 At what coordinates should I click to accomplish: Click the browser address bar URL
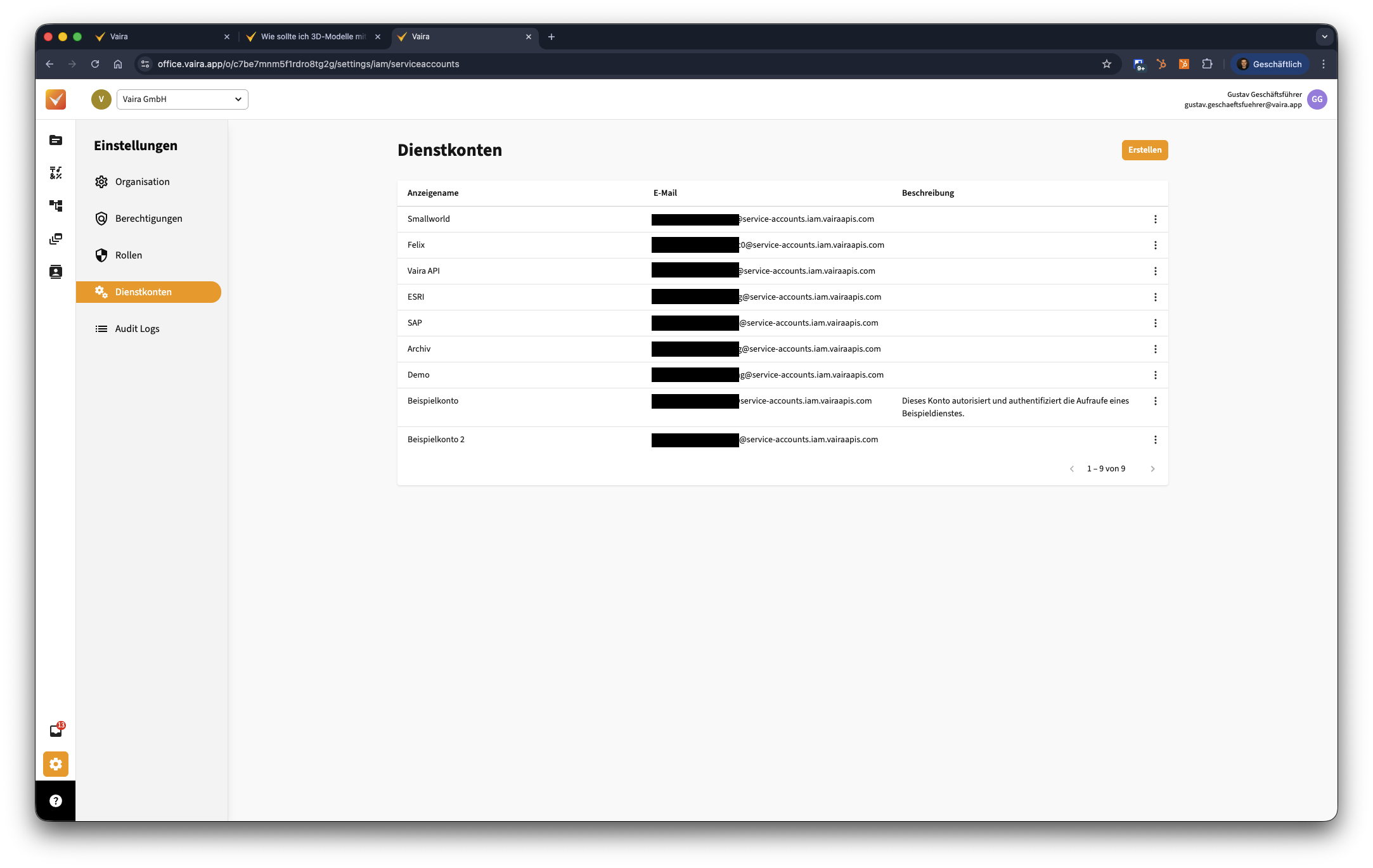tap(308, 64)
